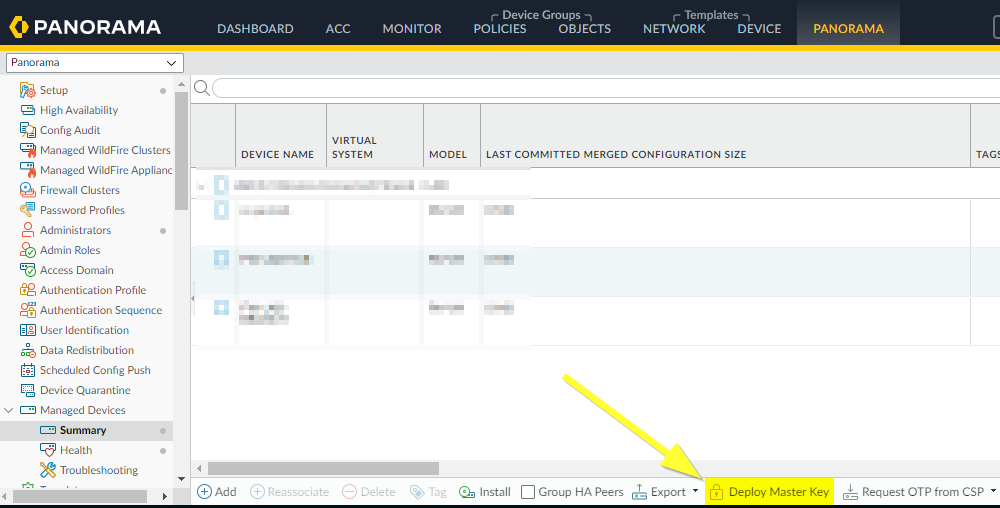Image resolution: width=1000 pixels, height=508 pixels.
Task: Click the Reassociate button
Action: [x=290, y=491]
